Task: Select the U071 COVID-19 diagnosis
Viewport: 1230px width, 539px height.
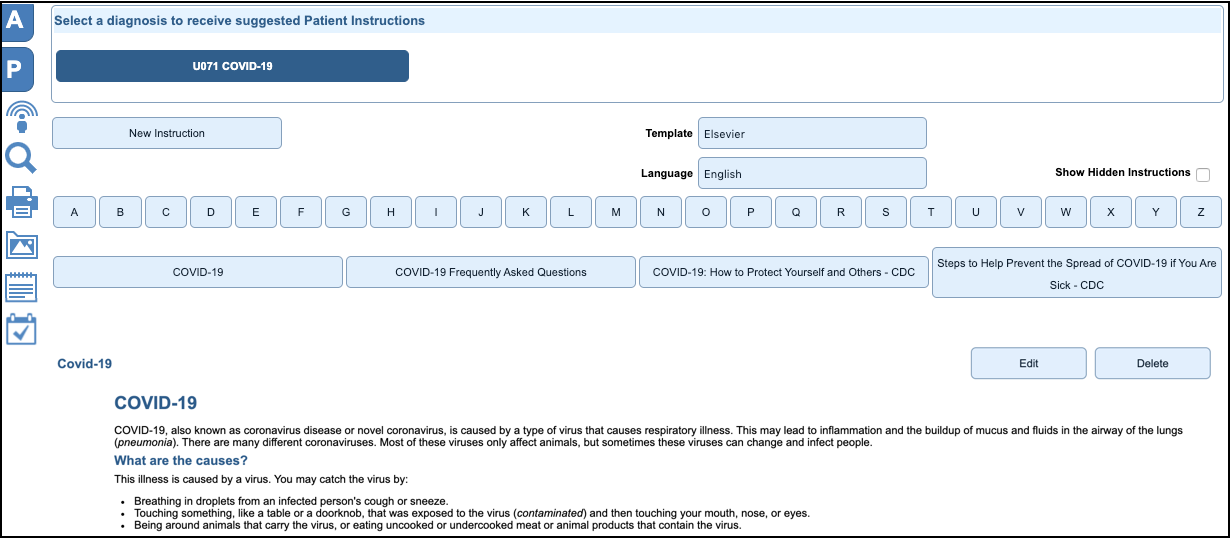Action: 232,66
